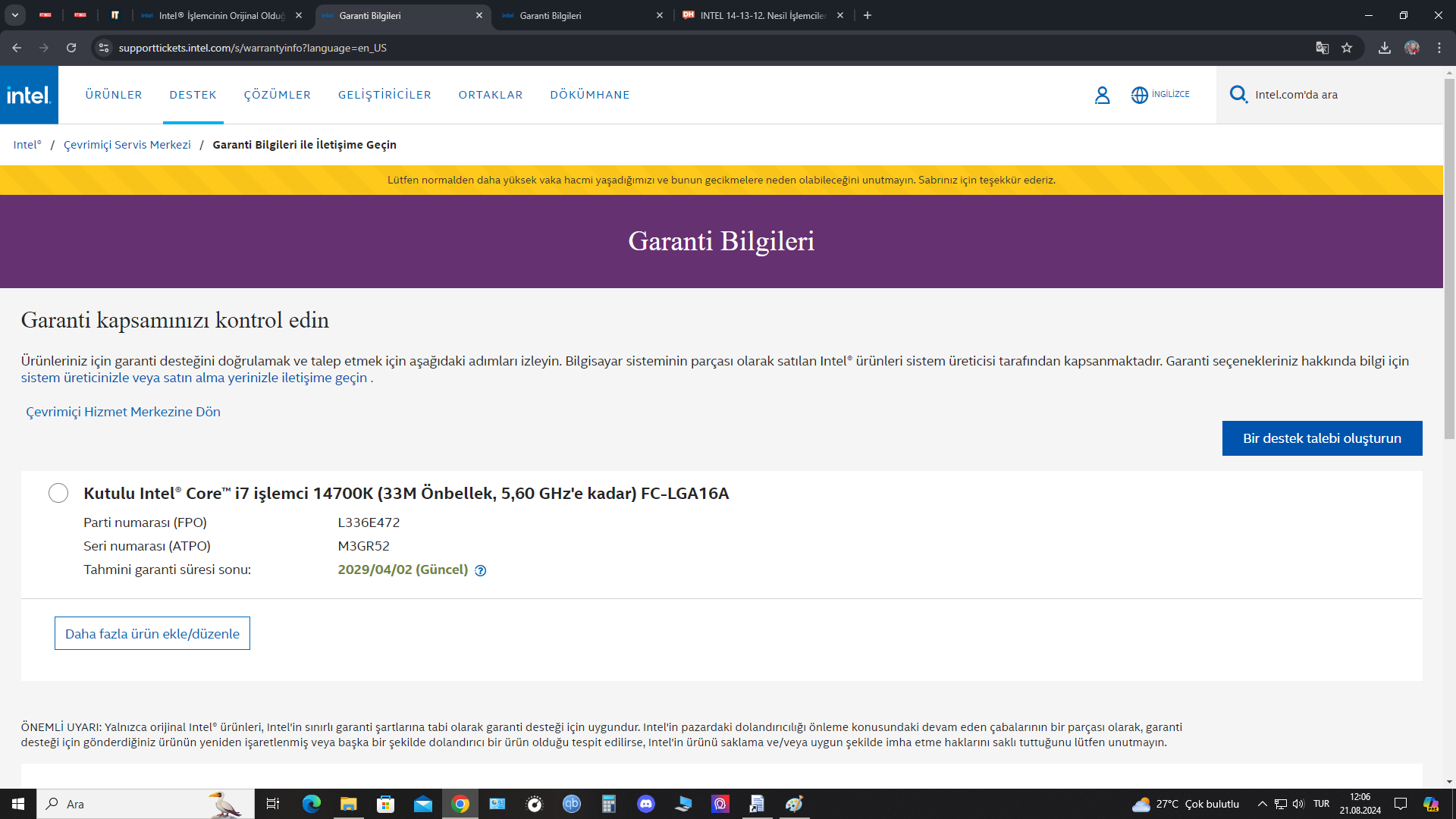
Task: Click the warranty date 2029/04/02 (Güncel)
Action: [403, 570]
